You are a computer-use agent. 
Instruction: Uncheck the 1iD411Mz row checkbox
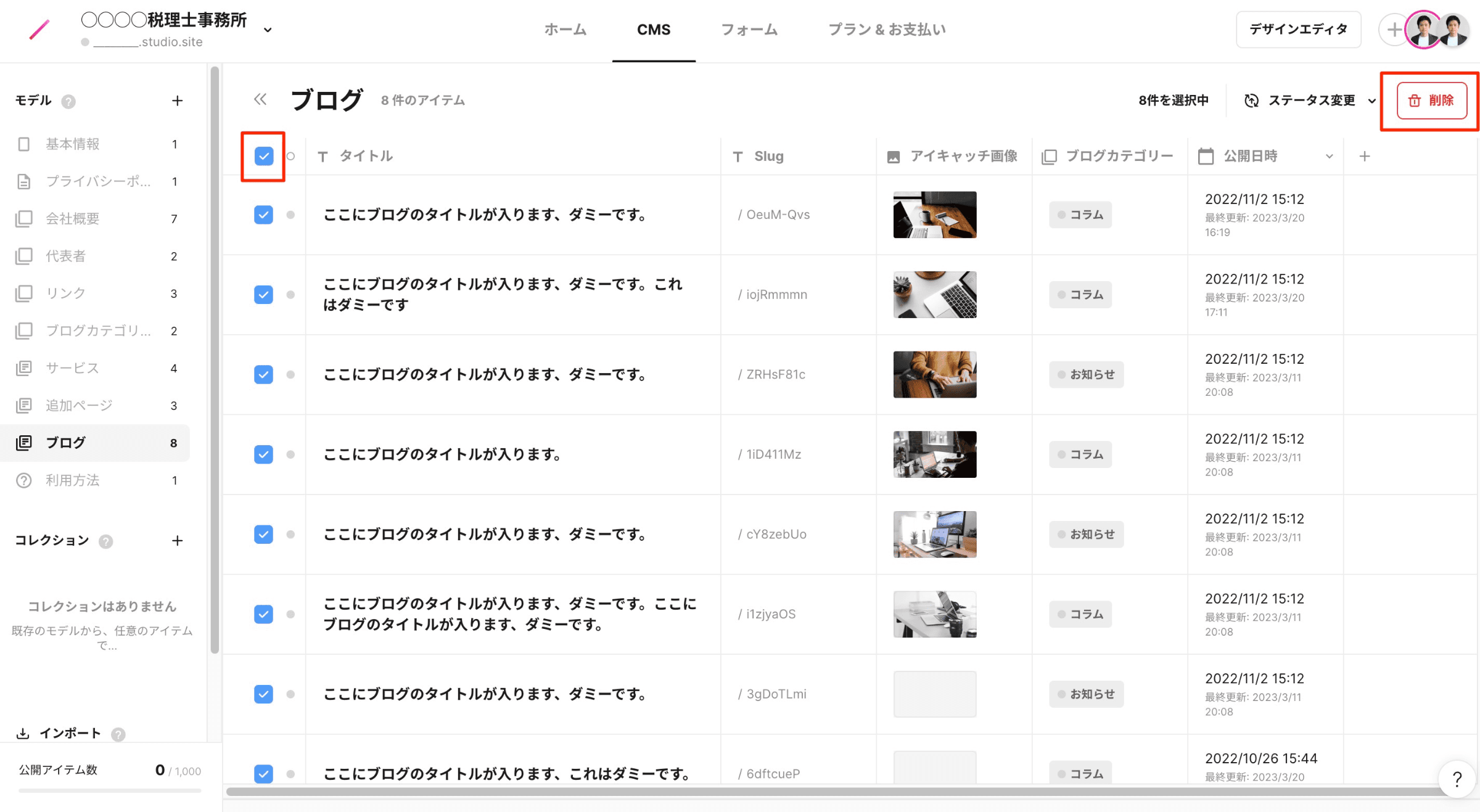263,454
